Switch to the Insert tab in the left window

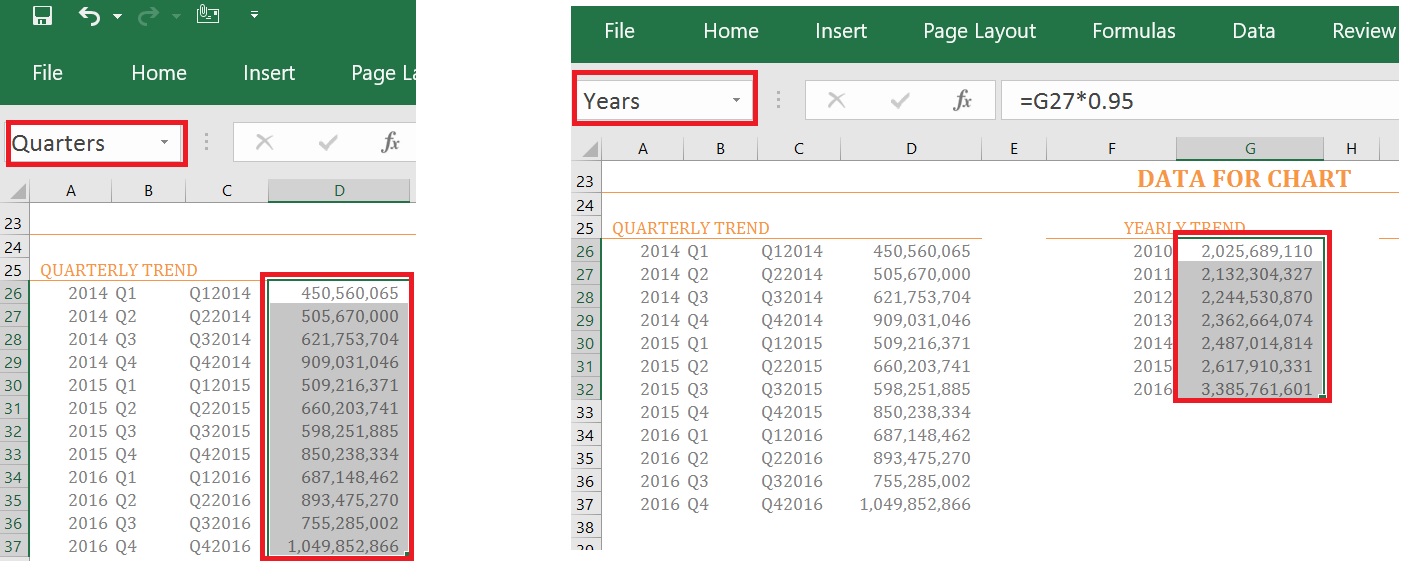click(x=269, y=73)
